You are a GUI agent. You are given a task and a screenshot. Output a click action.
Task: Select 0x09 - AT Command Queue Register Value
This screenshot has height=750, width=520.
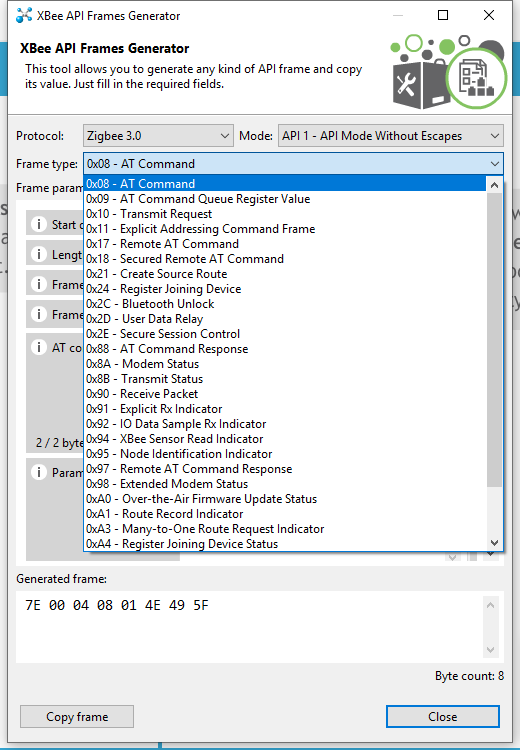point(285,199)
